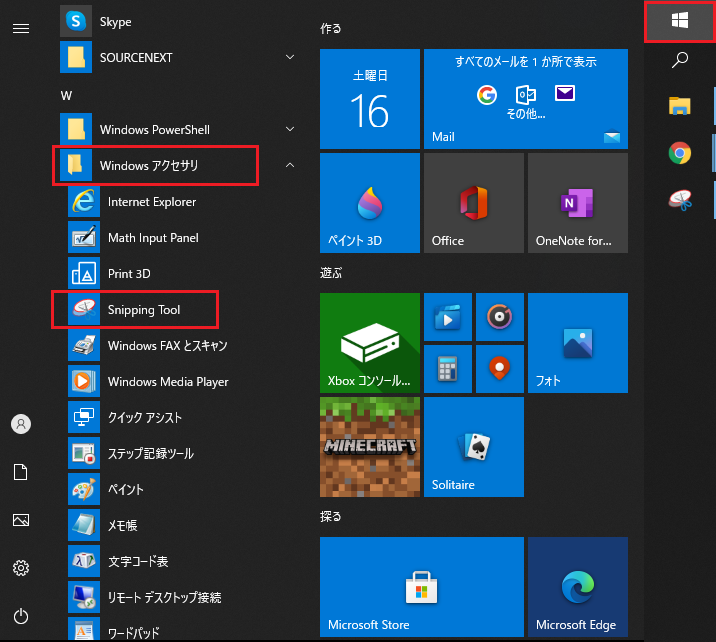Open the Calculator small tile
Screen dimensions: 716x642
448,369
